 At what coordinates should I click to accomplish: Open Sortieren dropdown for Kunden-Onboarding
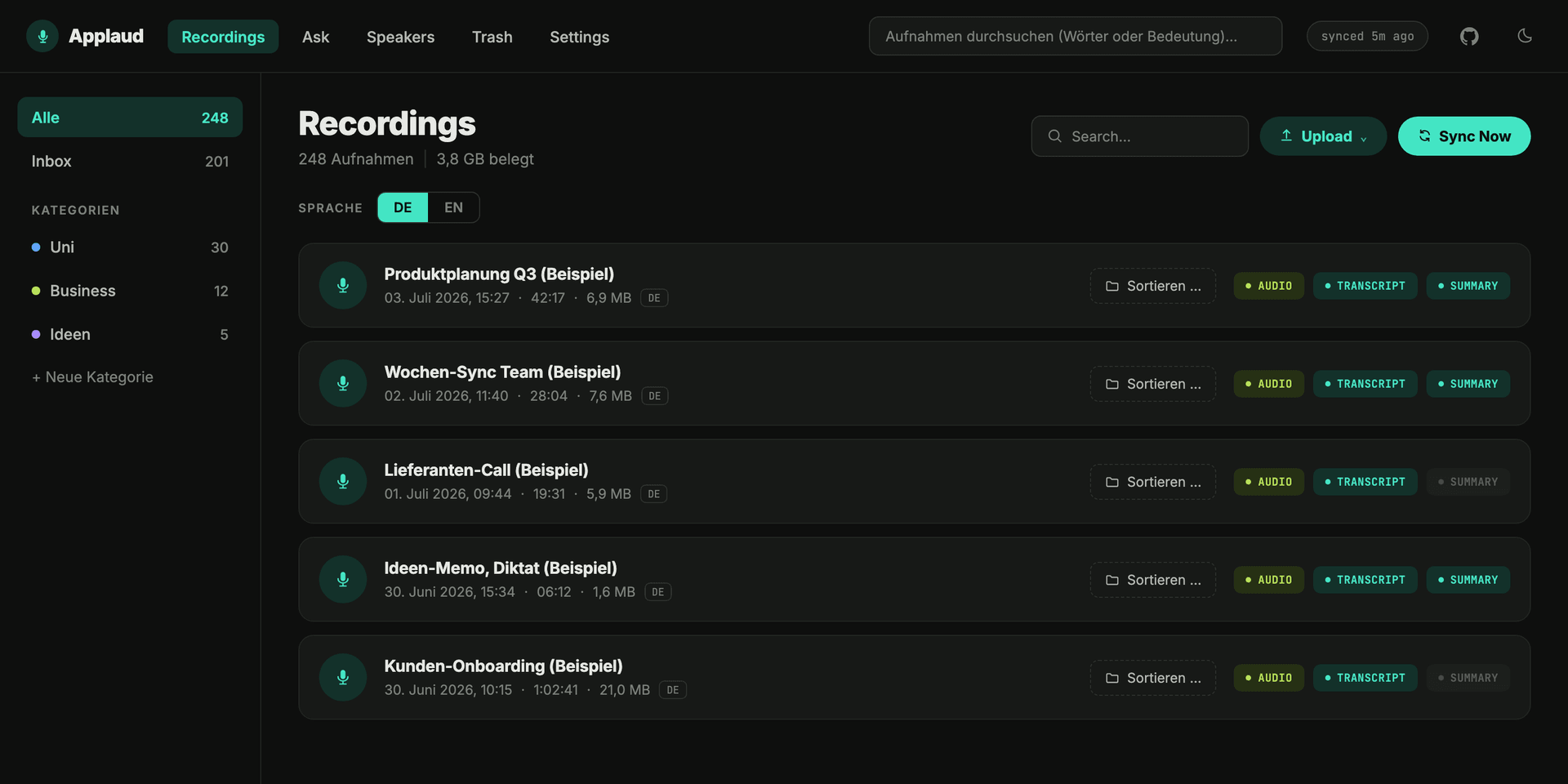(1153, 678)
